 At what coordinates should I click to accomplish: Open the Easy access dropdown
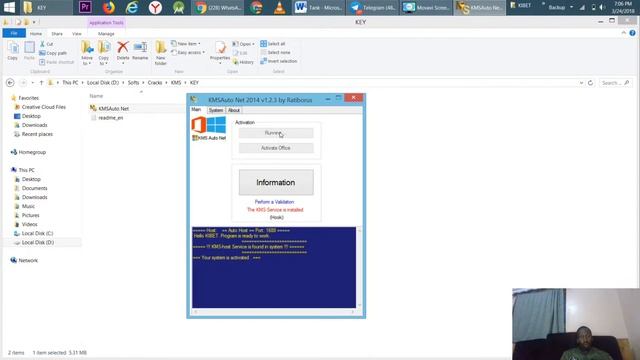point(188,53)
